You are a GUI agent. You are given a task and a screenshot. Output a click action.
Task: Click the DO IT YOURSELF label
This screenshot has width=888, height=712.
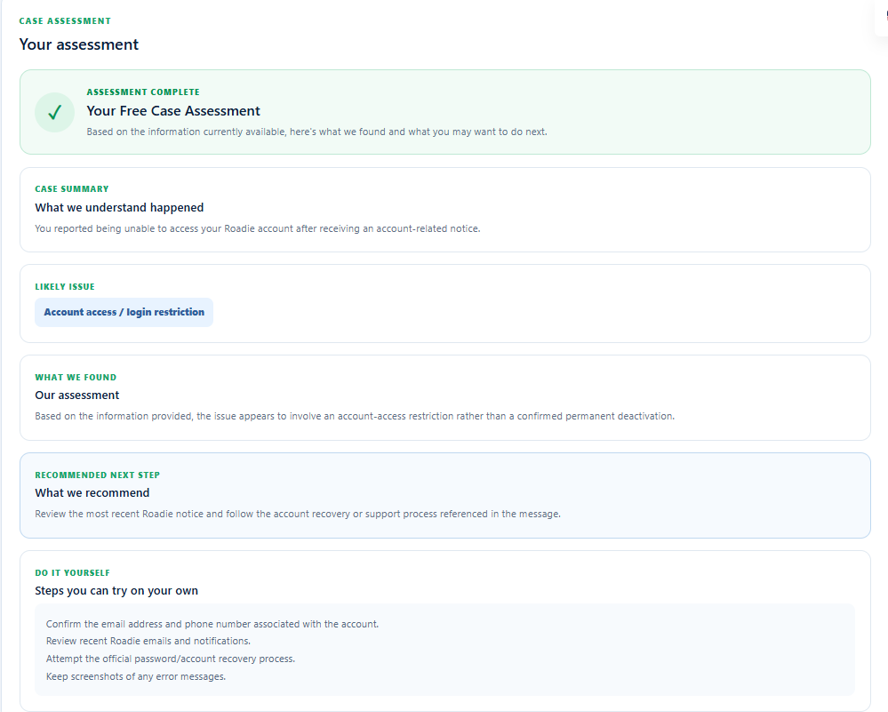[x=72, y=573]
